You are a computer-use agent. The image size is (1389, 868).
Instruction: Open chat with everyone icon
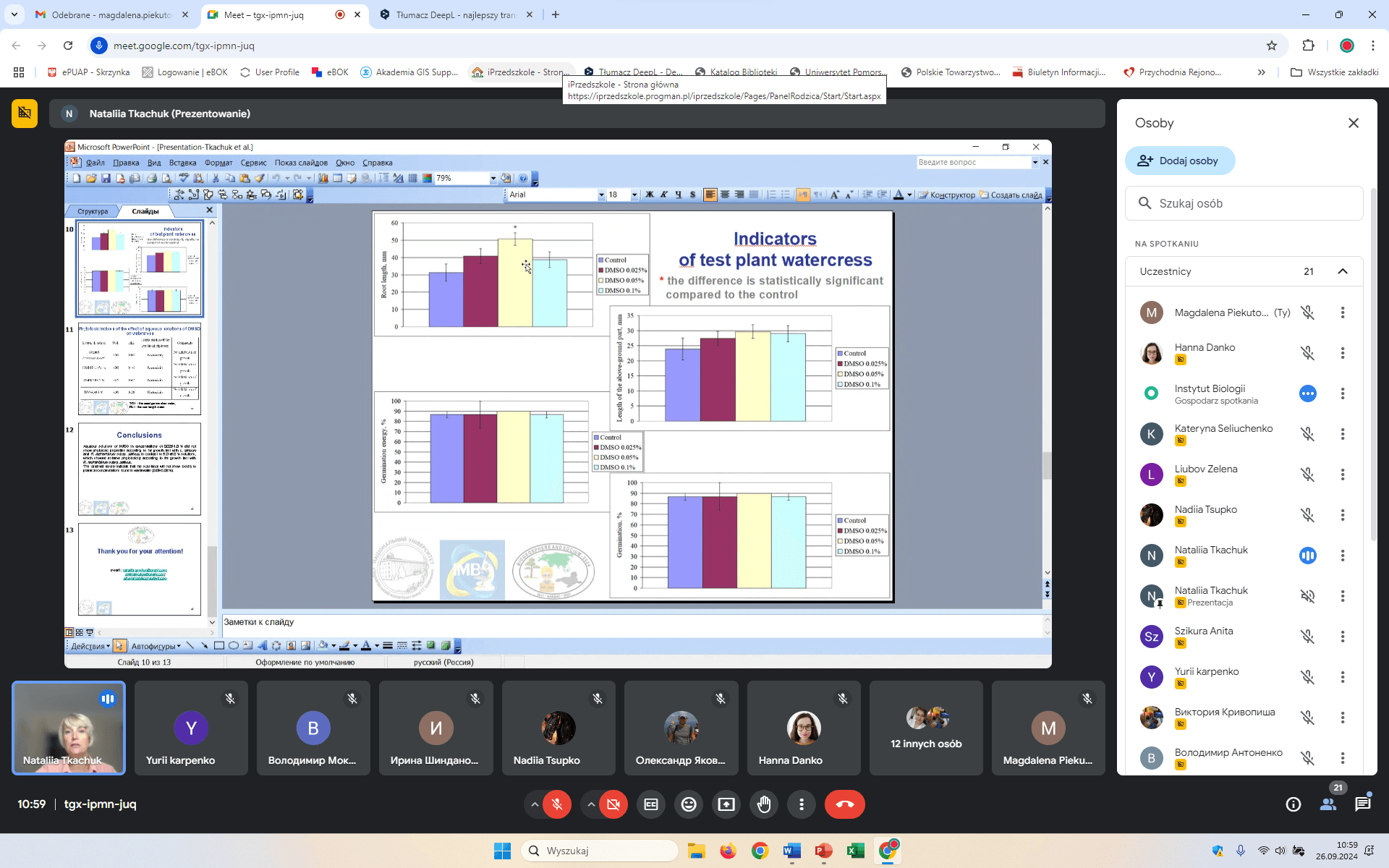click(1363, 804)
